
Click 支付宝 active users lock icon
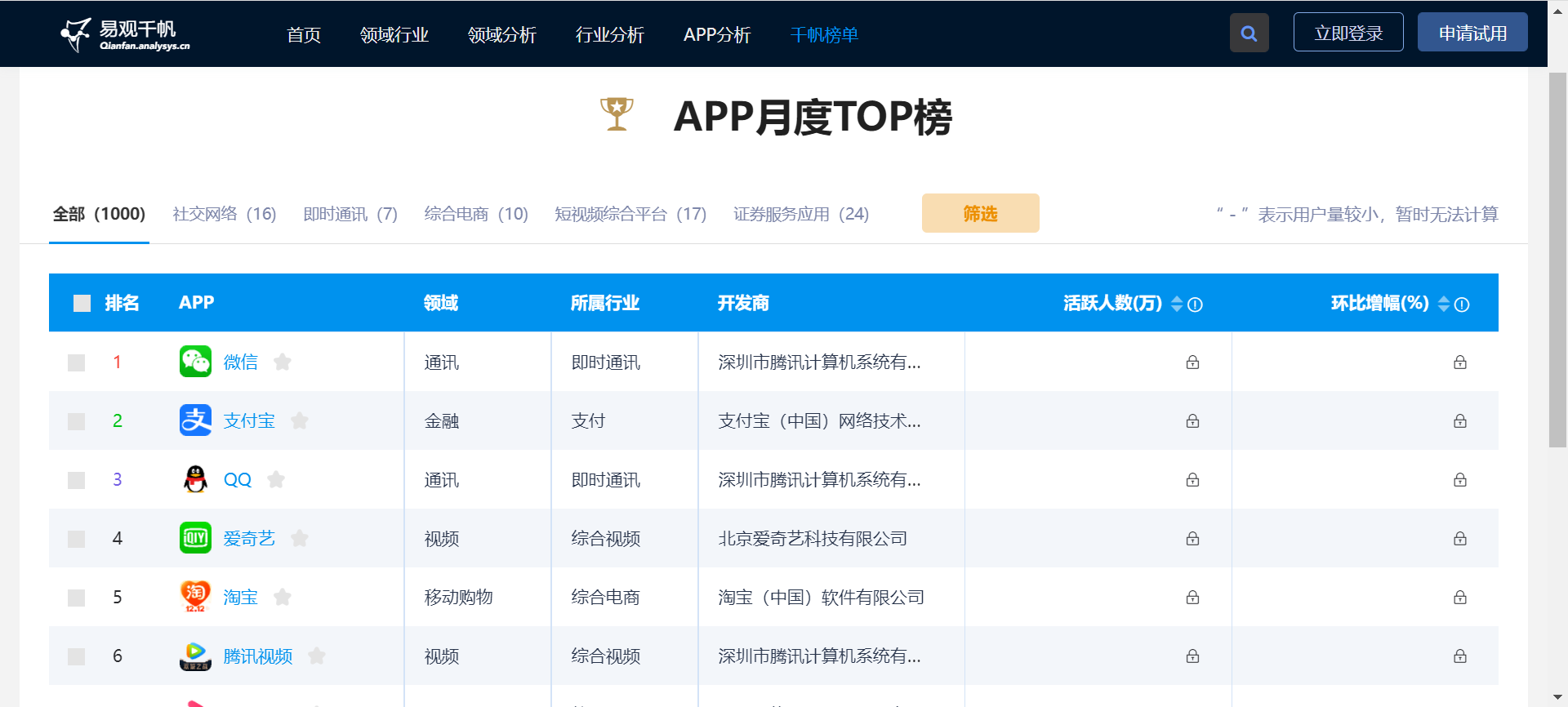pos(1192,420)
